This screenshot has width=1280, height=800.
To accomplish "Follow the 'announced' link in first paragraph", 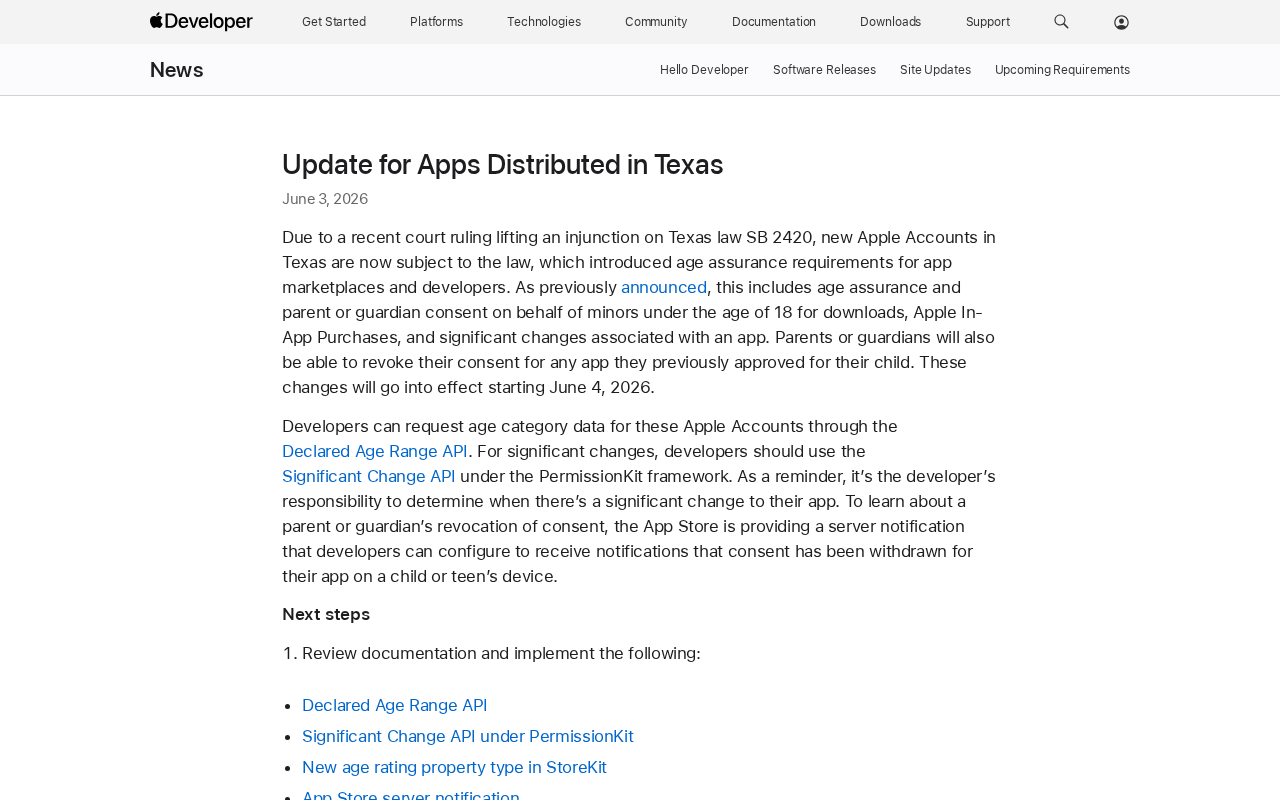I will pos(664,287).
